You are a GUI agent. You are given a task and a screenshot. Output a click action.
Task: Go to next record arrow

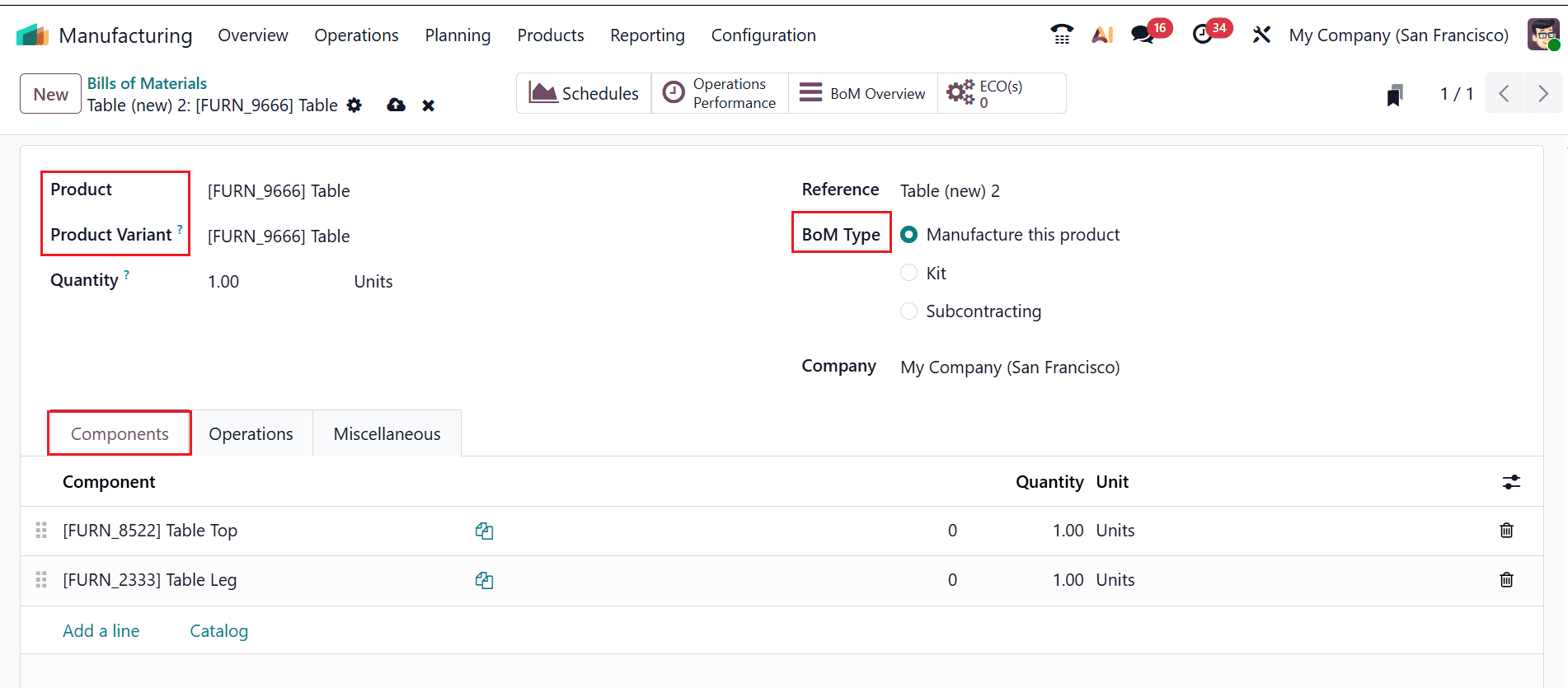click(1543, 93)
